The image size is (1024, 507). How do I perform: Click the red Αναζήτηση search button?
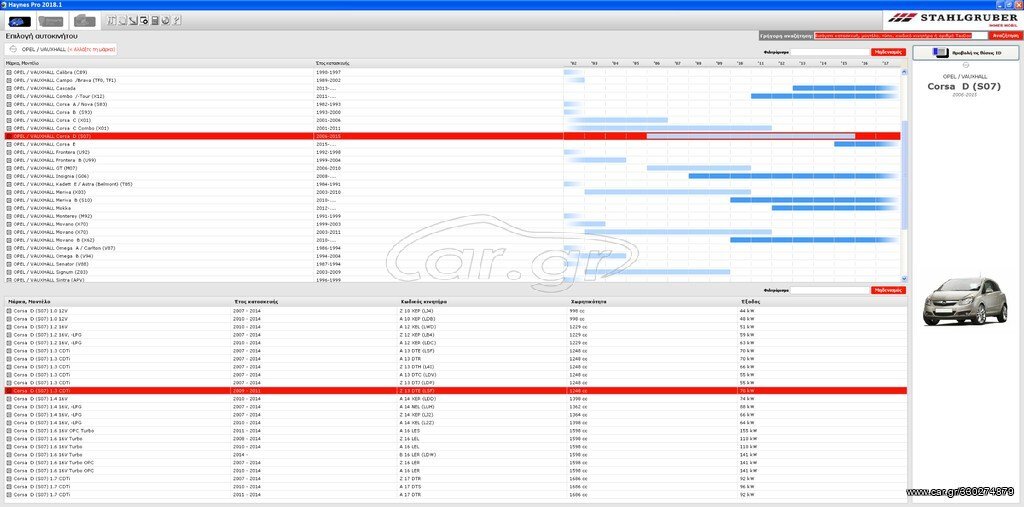pos(1005,36)
